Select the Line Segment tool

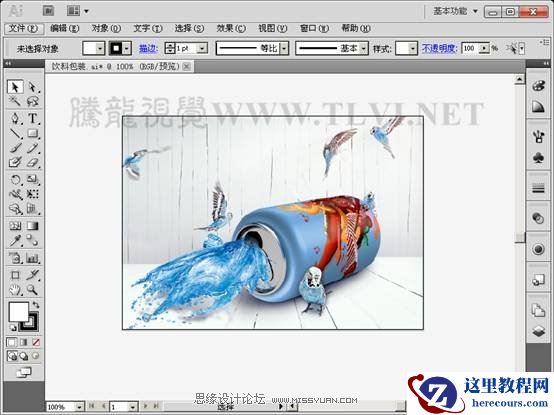15,133
